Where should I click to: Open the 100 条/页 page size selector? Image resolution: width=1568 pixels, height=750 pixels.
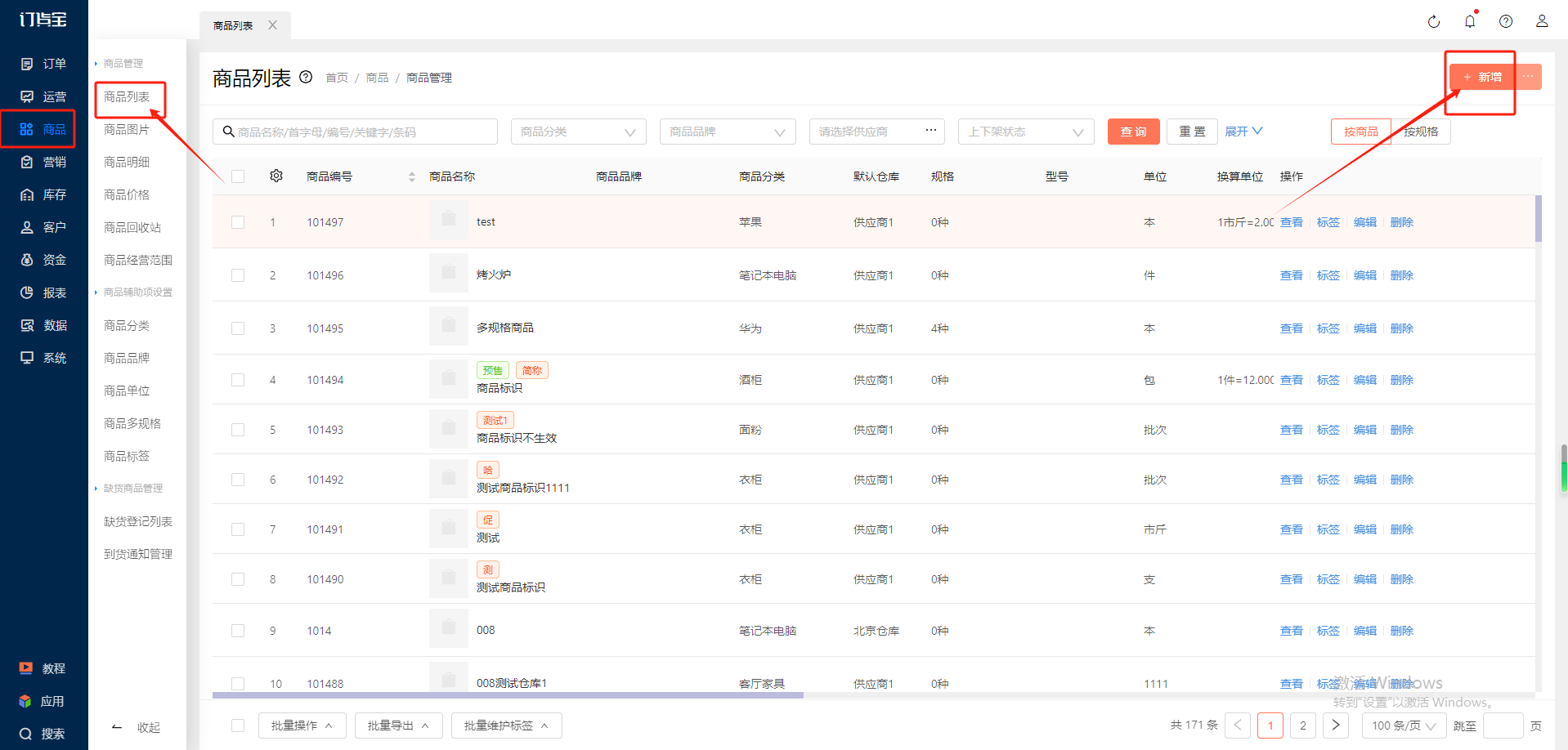pyautogui.click(x=1403, y=725)
